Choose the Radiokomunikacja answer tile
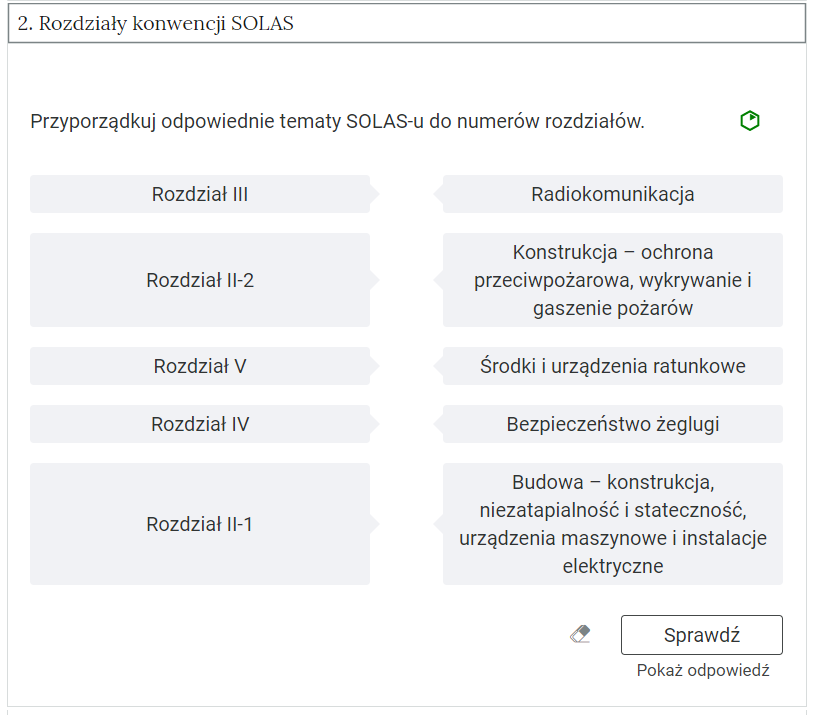The width and height of the screenshot is (817, 715). [x=612, y=194]
